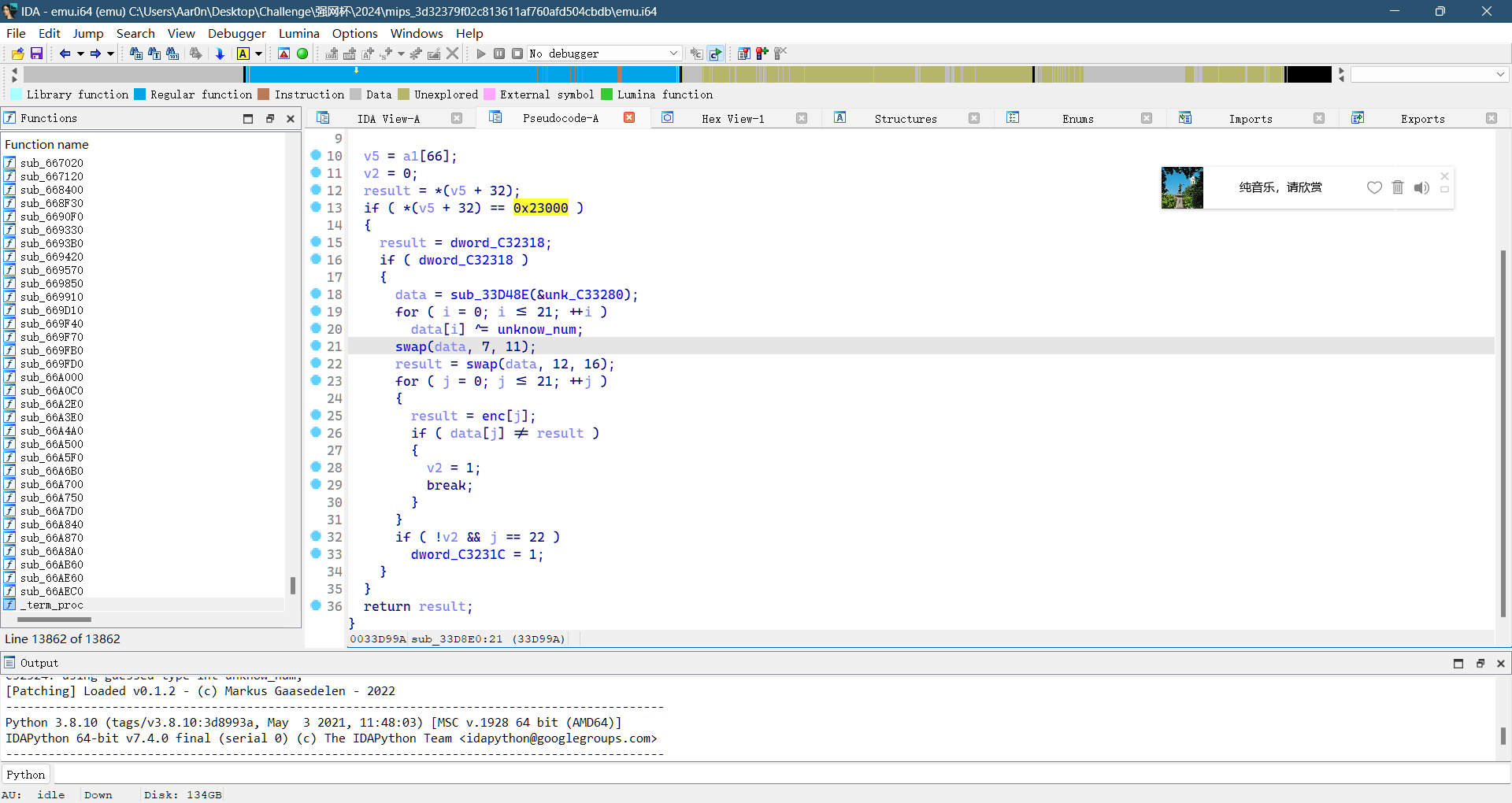The width and height of the screenshot is (1512, 803).
Task: Click the convert-to-data toolbar icon
Action: click(350, 54)
